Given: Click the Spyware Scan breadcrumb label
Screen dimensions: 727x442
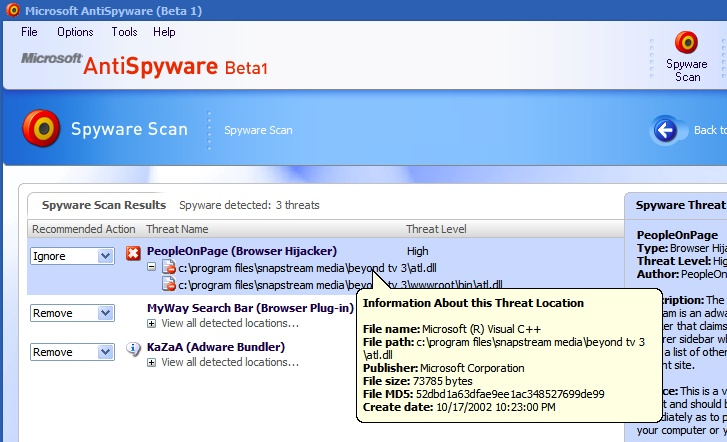Looking at the screenshot, I should (258, 130).
